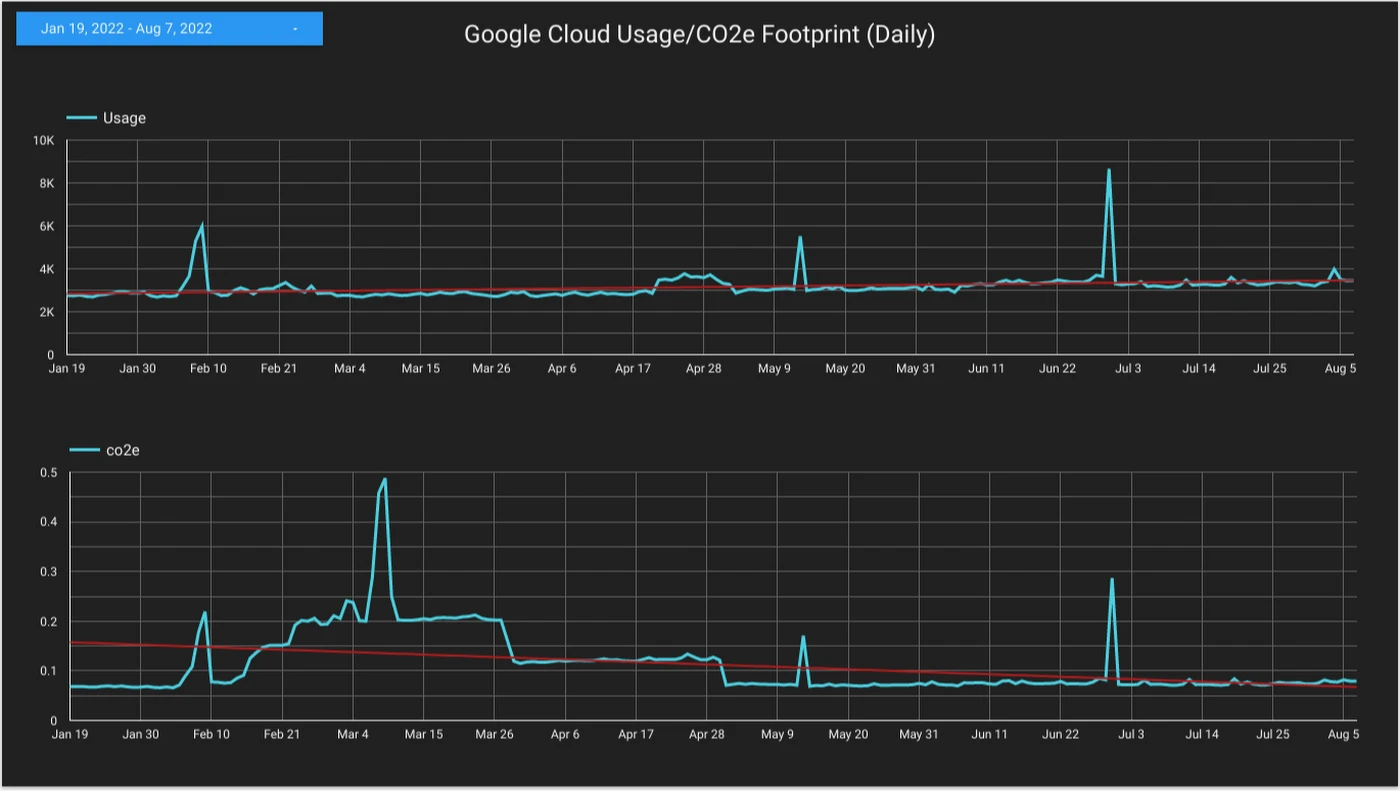Select the Google Cloud Usage/CO2e Footprint title
This screenshot has height=791, width=1400.
699,35
